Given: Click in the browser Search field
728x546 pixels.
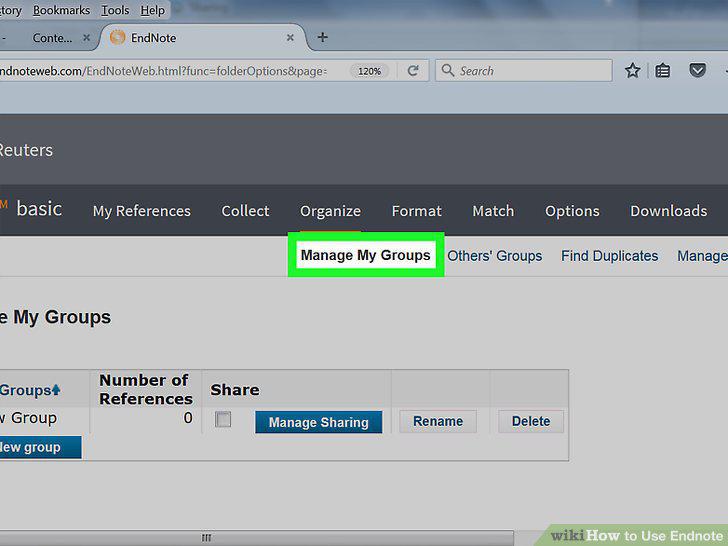Looking at the screenshot, I should pos(523,71).
